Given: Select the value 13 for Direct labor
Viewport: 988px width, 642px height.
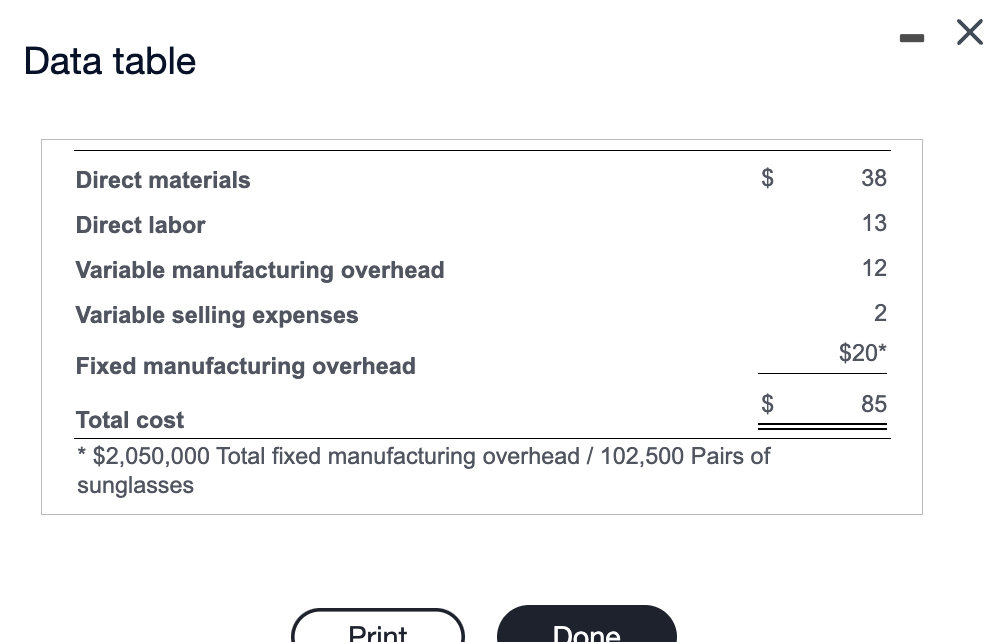Looking at the screenshot, I should pyautogui.click(x=873, y=223).
